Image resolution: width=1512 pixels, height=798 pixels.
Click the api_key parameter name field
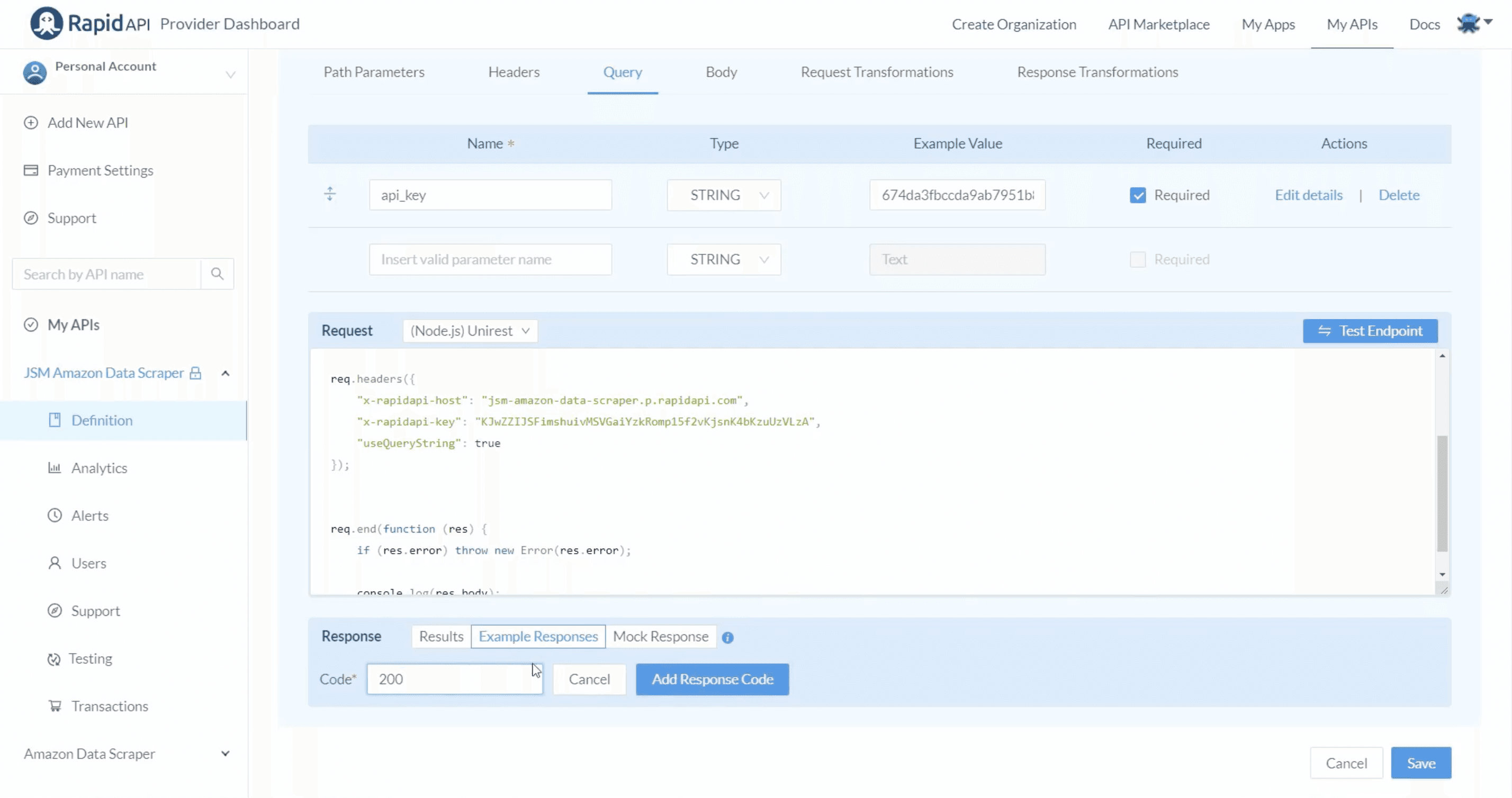click(490, 195)
